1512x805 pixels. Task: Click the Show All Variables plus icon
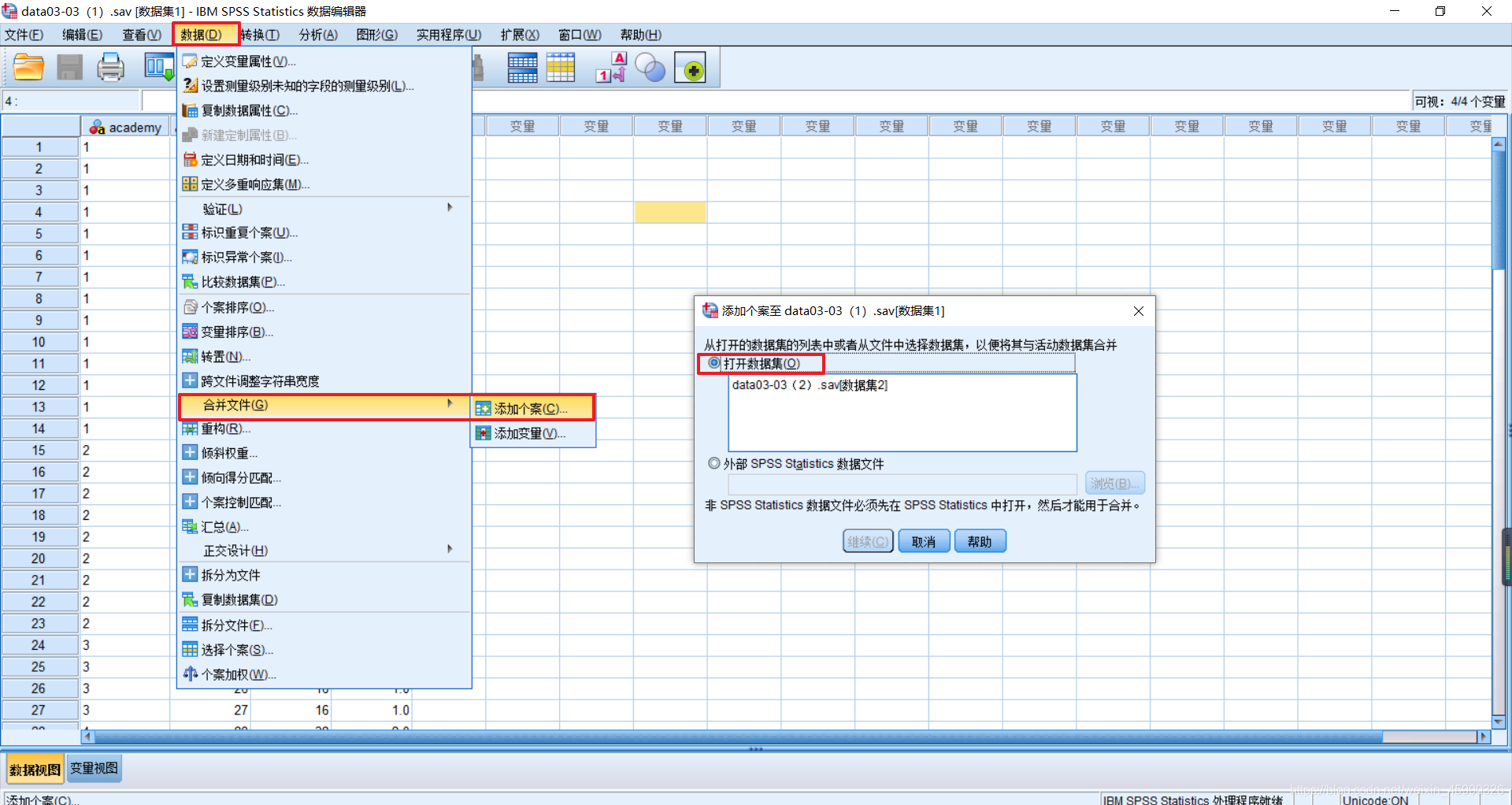tap(691, 68)
